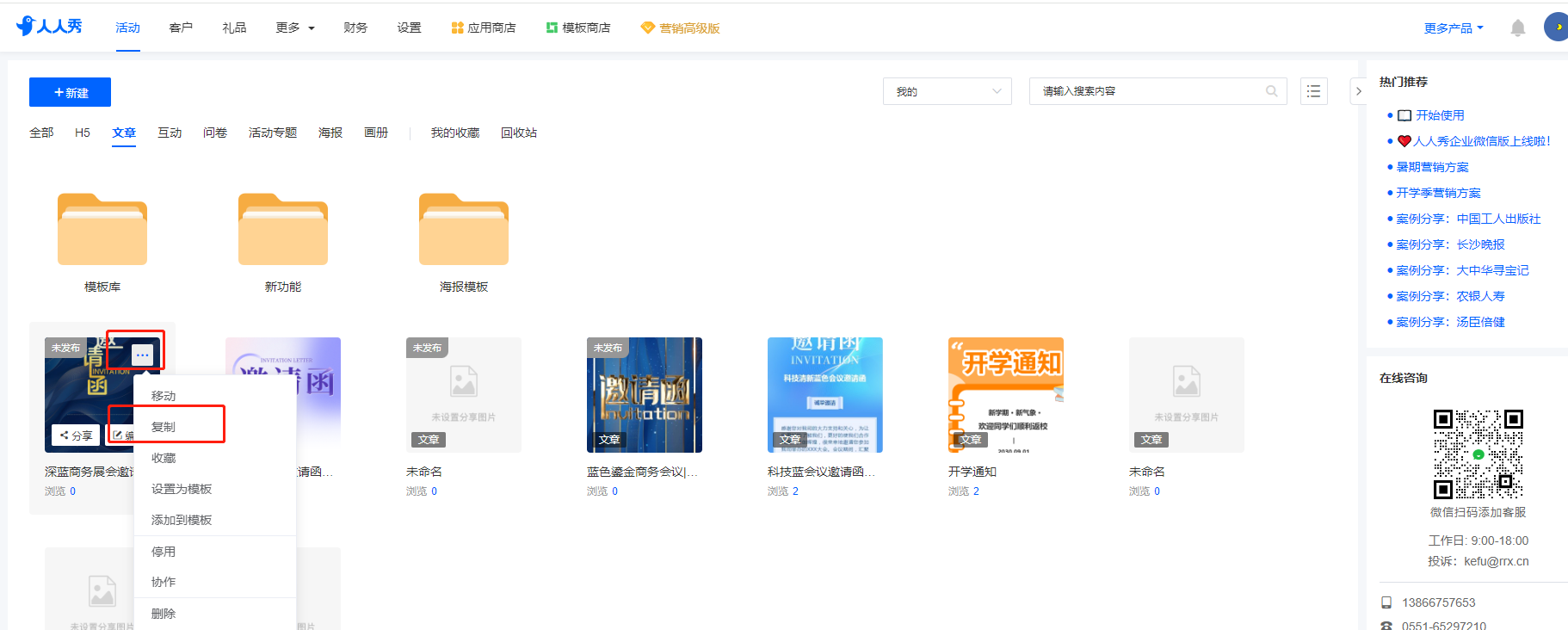Open the 回收站 recycle bin
The width and height of the screenshot is (1568, 630).
(x=519, y=133)
